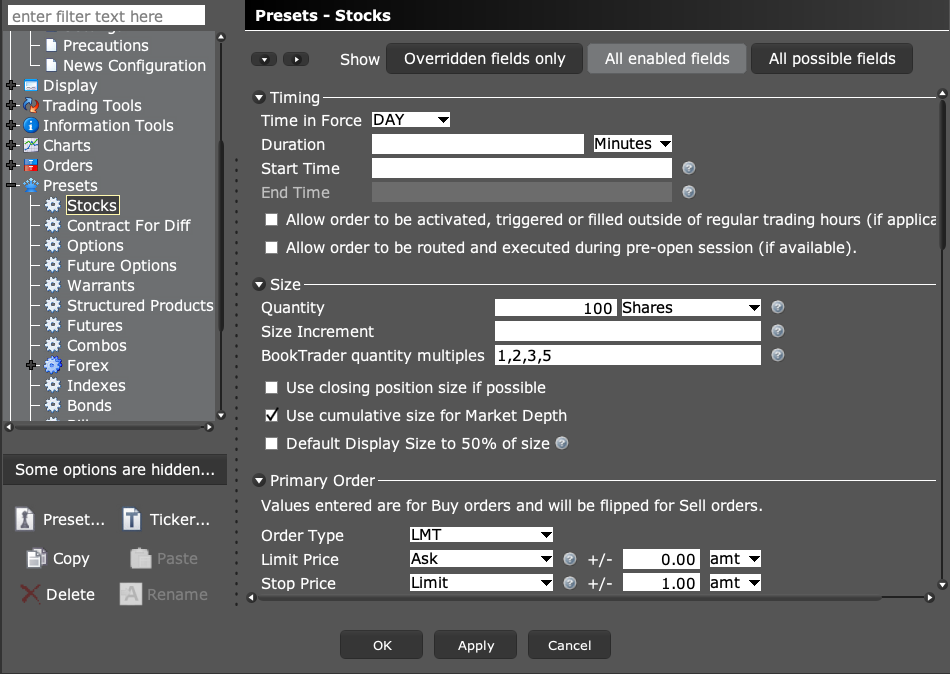The width and height of the screenshot is (950, 674).
Task: Uncheck Use cumulative size for Market Depth
Action: tap(271, 415)
